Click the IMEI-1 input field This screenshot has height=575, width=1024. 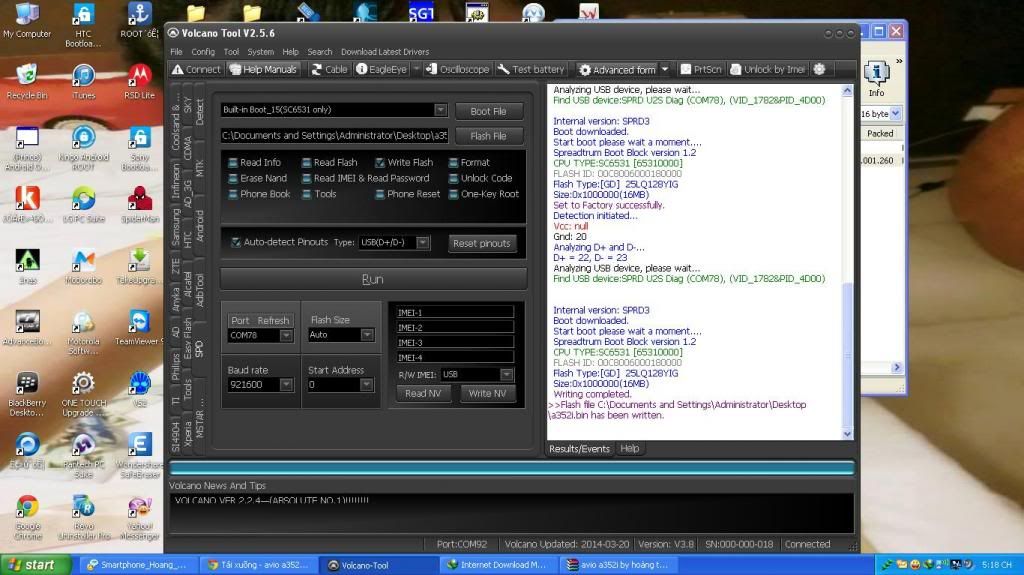pyautogui.click(x=455, y=312)
